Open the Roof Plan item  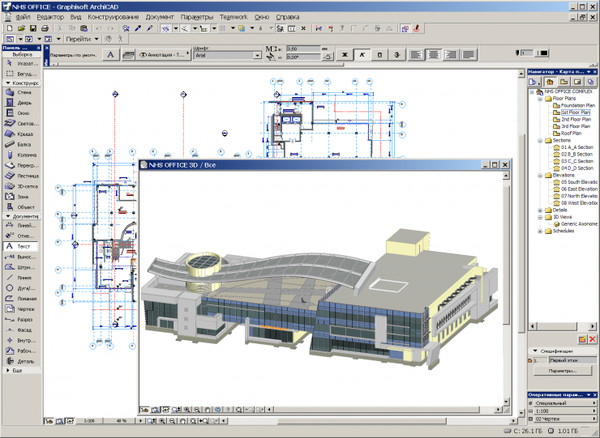pos(571,134)
